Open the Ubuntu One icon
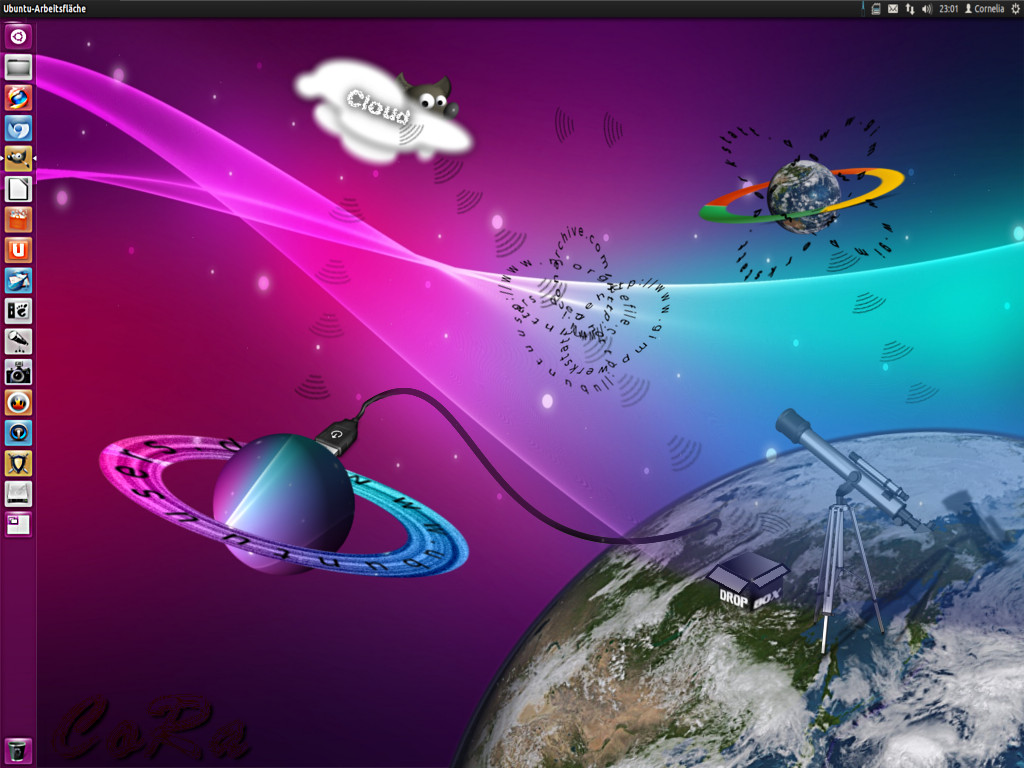The height and width of the screenshot is (768, 1024). (18, 249)
